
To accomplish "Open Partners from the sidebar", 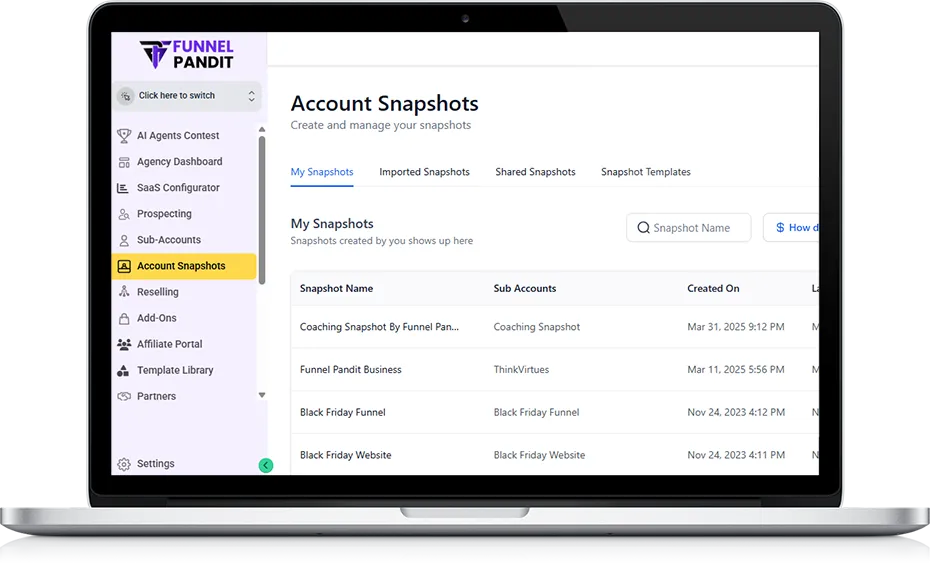I will [157, 397].
